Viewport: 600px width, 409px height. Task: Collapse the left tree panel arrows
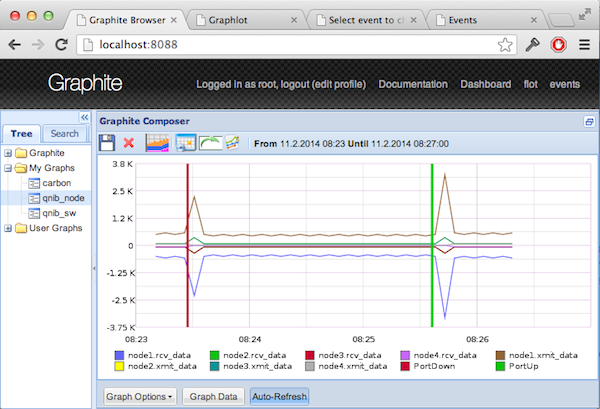point(85,117)
